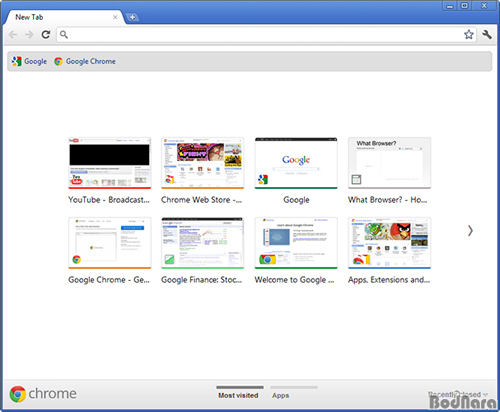500x412 pixels.
Task: Click the Chrome favicon in bookmarks bar
Action: tap(58, 61)
